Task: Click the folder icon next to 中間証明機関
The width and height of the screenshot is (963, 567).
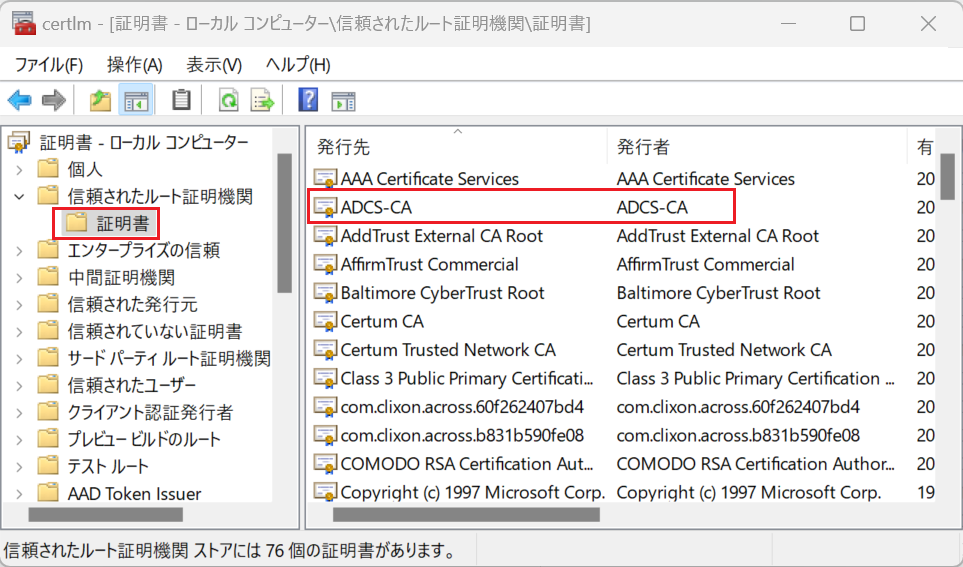Action: click(x=48, y=277)
